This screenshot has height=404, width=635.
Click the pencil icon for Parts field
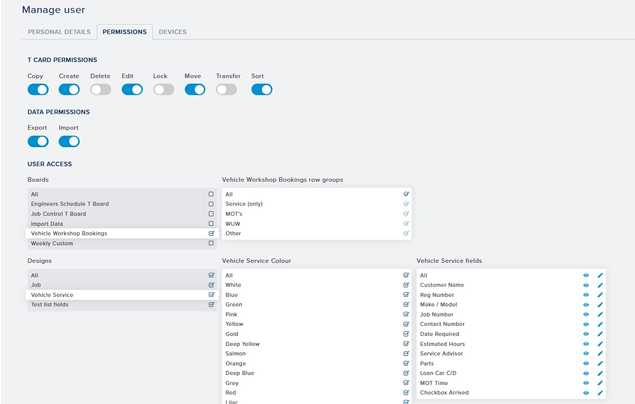point(600,363)
